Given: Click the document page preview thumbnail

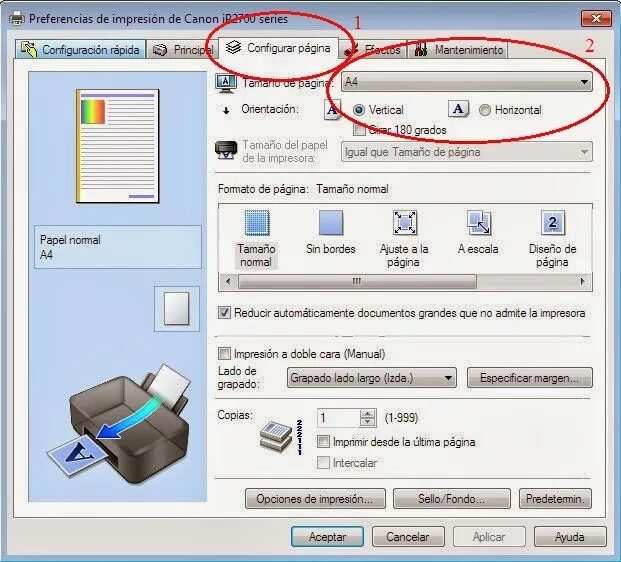Looking at the screenshot, I should pos(118,146).
